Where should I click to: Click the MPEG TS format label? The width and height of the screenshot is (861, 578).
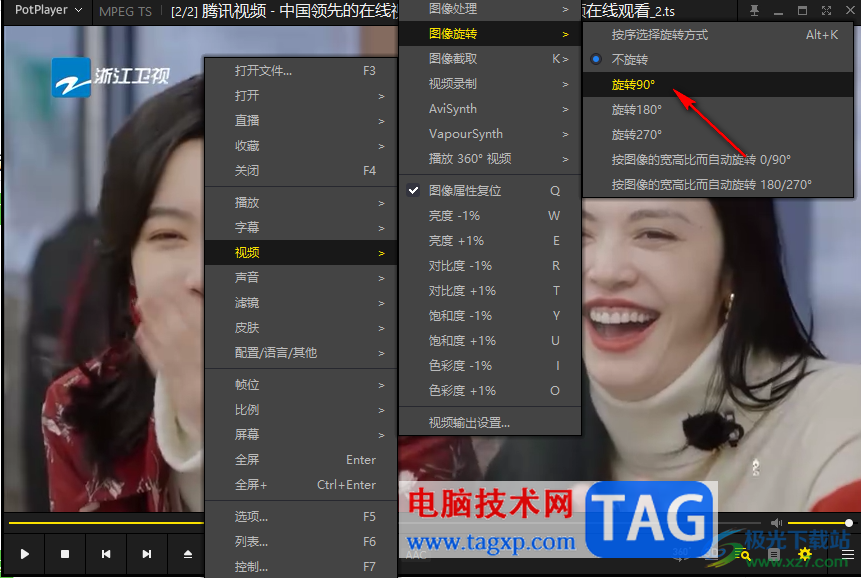point(125,11)
